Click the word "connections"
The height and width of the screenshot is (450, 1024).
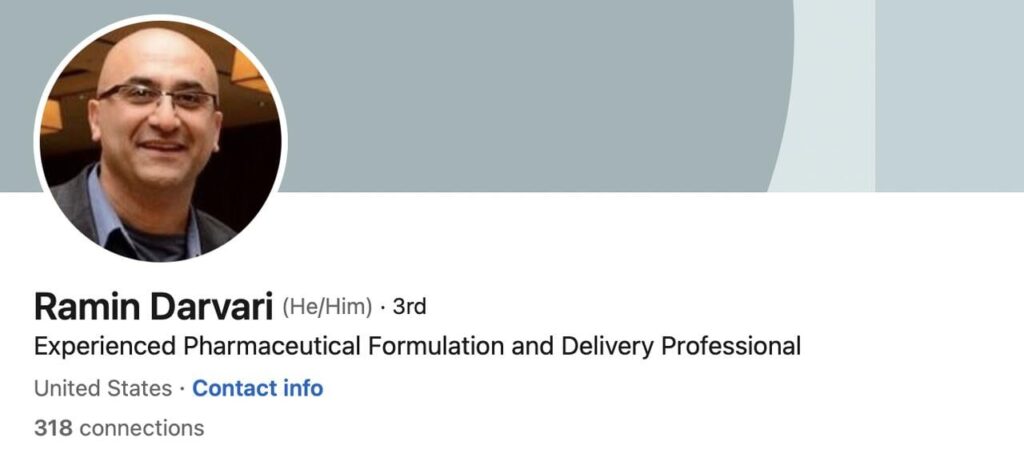pyautogui.click(x=141, y=428)
